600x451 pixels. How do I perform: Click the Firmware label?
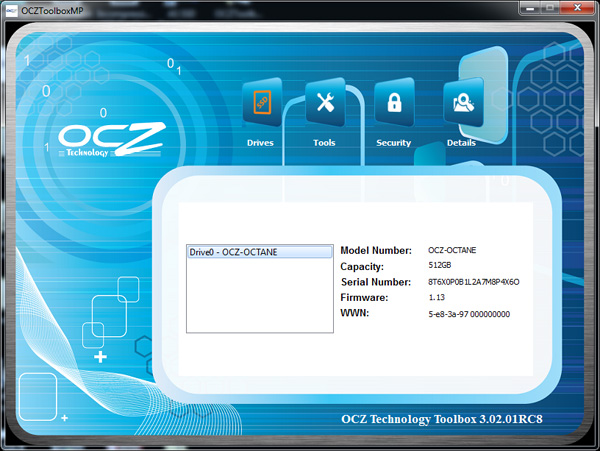[x=364, y=298]
